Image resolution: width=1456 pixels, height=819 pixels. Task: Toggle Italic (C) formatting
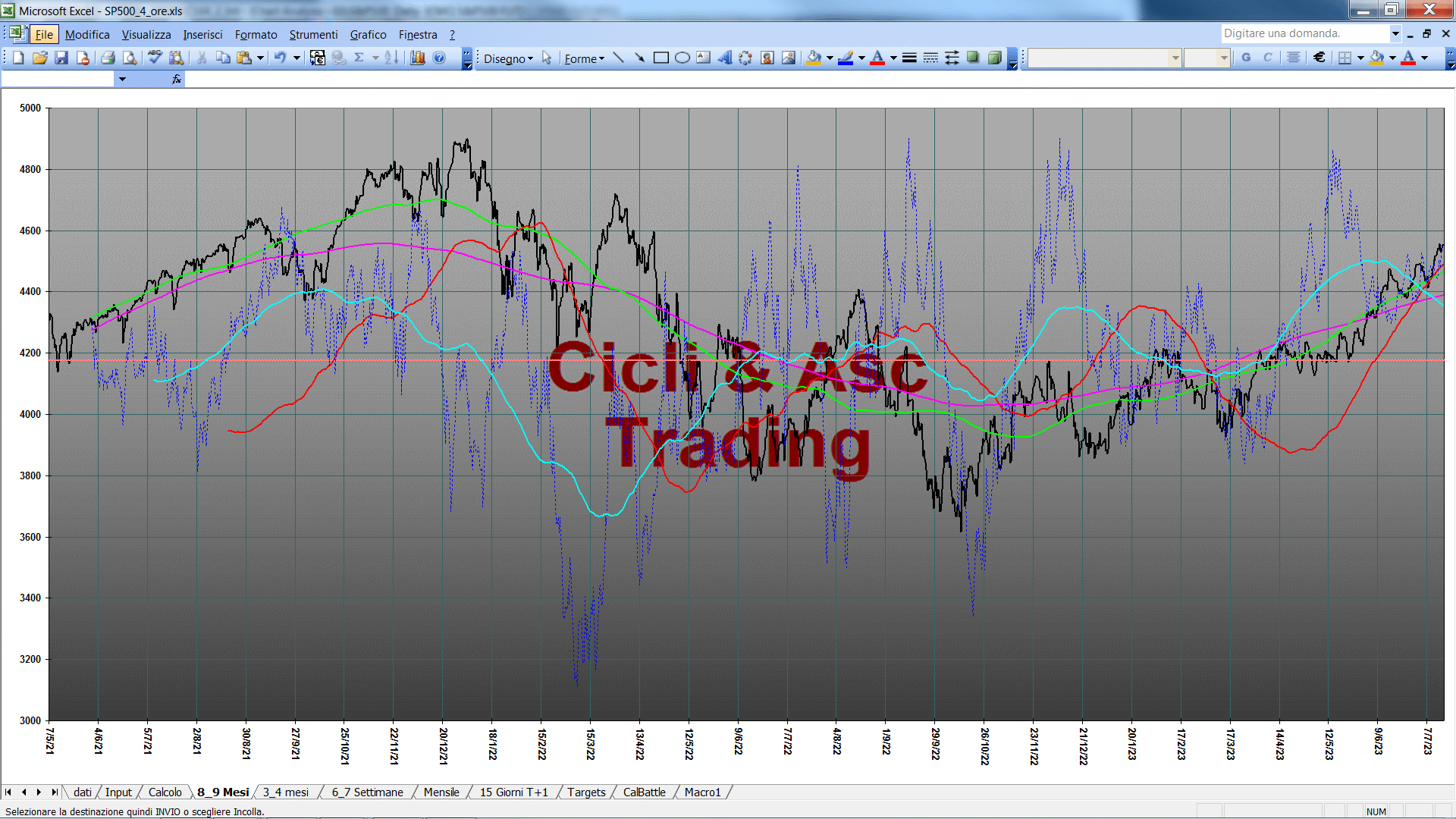[x=1267, y=58]
